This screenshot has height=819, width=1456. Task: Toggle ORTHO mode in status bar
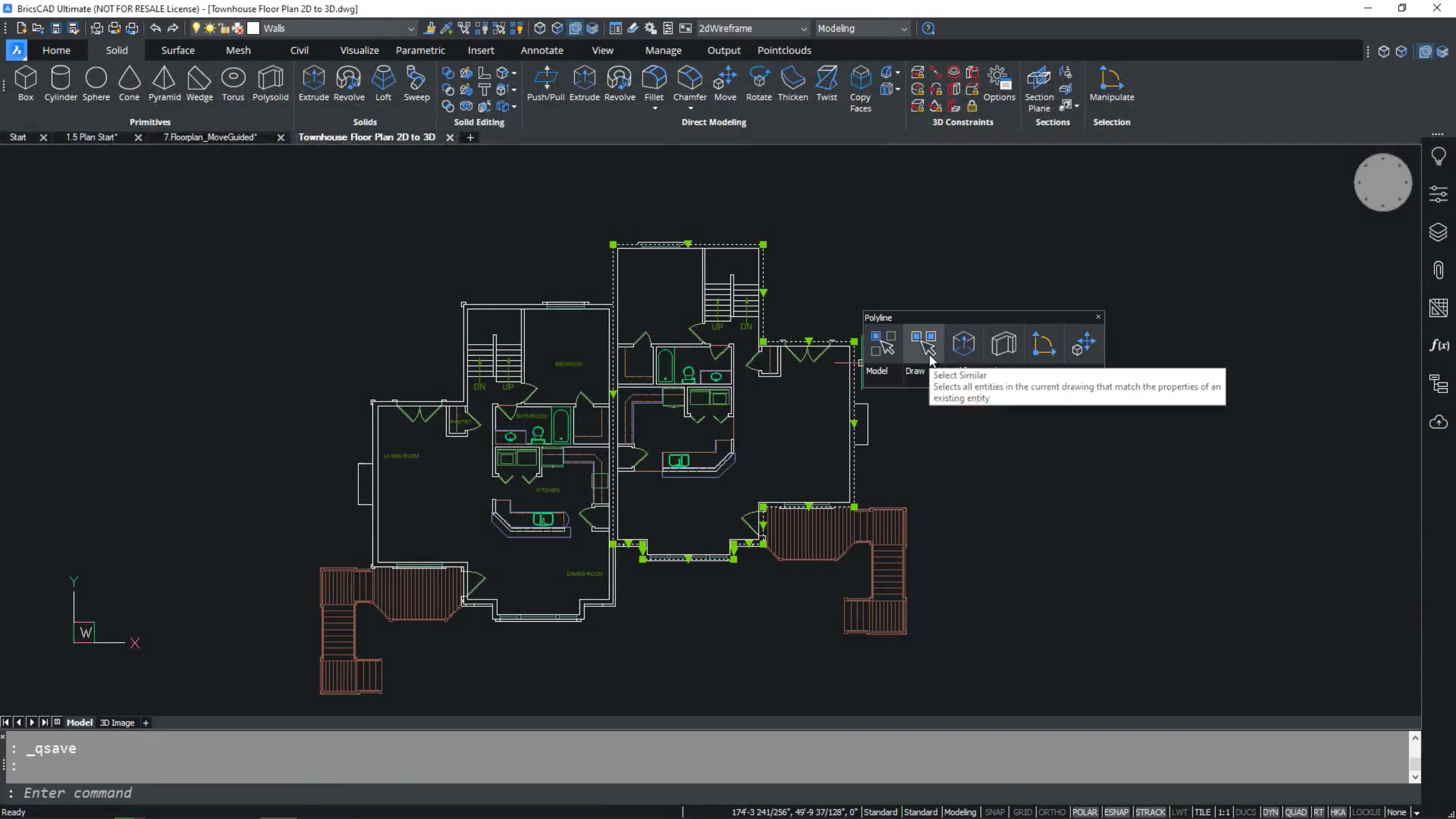(1052, 812)
